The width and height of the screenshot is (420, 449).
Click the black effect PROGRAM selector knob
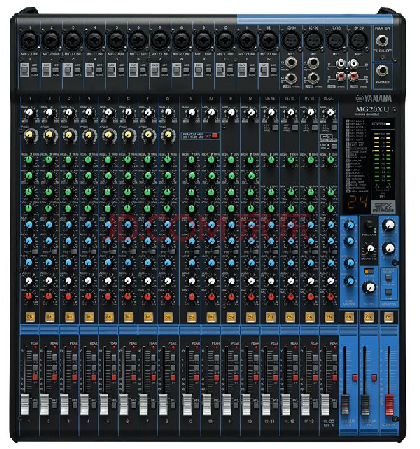(x=369, y=226)
